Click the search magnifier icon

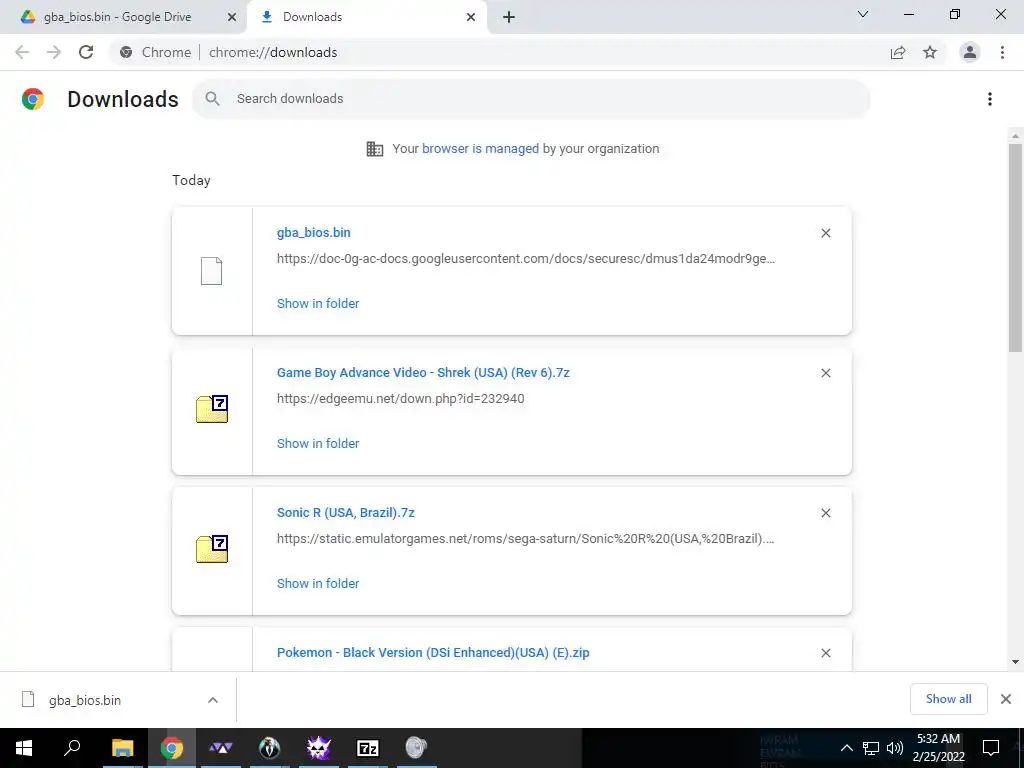[x=212, y=99]
